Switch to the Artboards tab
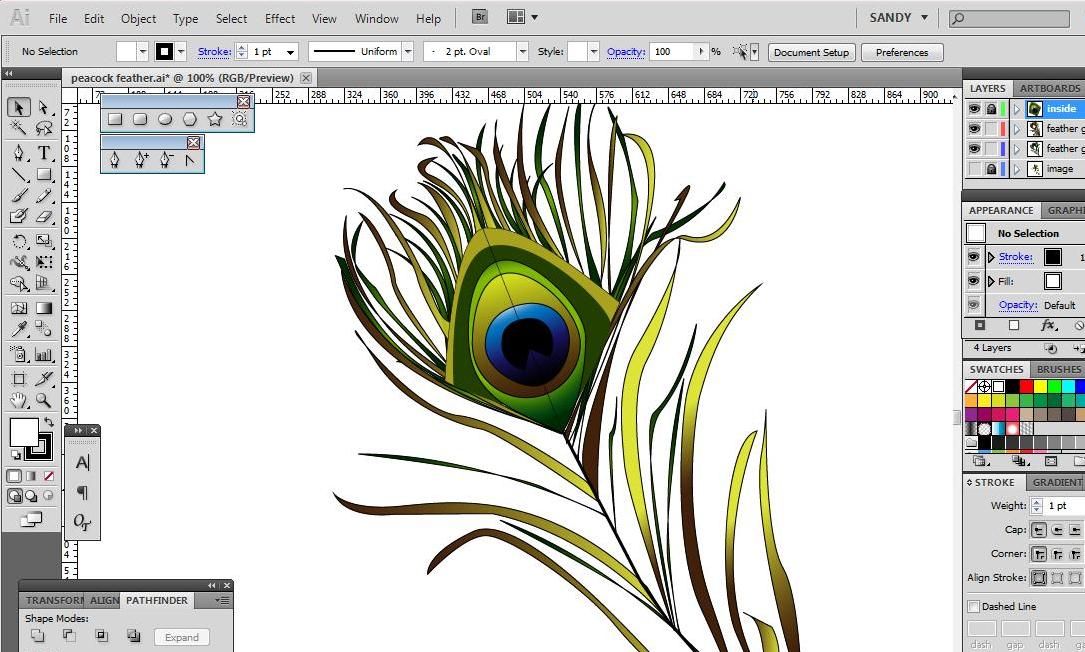The width and height of the screenshot is (1085, 652). pos(1049,88)
